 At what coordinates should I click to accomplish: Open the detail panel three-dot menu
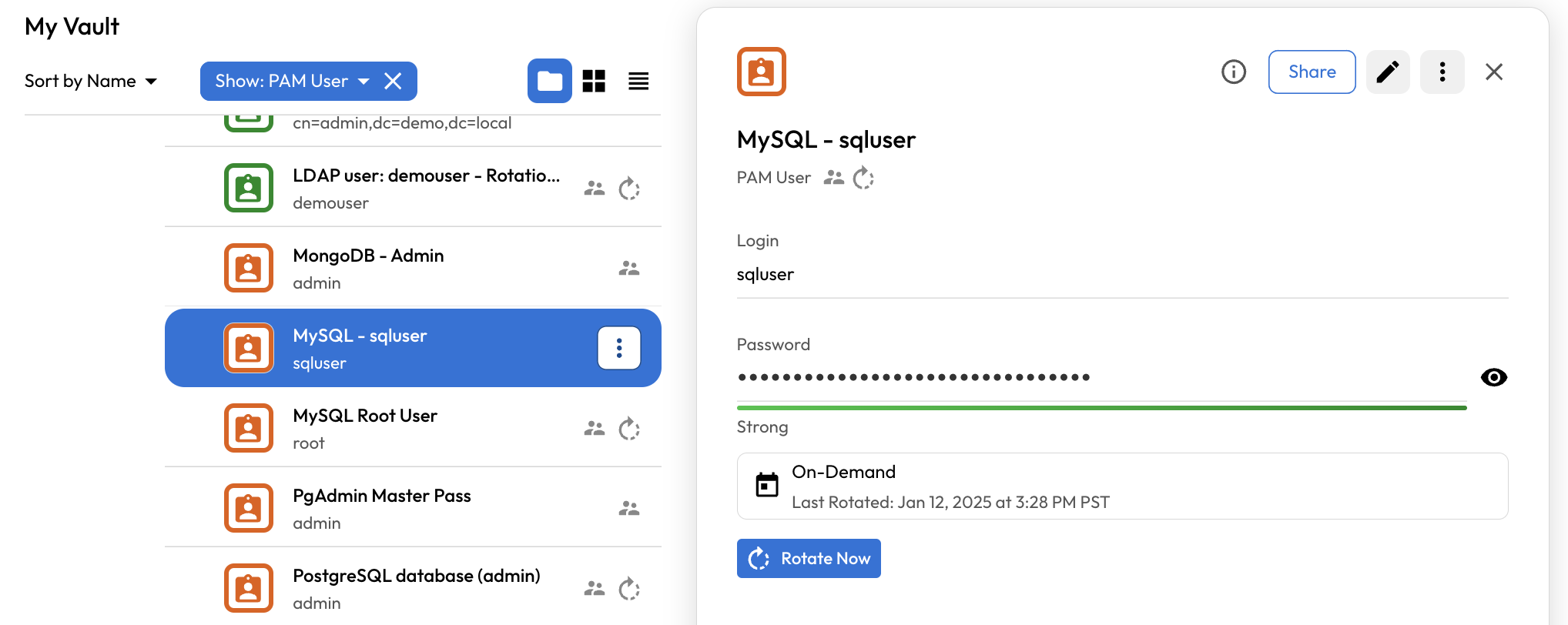[1442, 72]
